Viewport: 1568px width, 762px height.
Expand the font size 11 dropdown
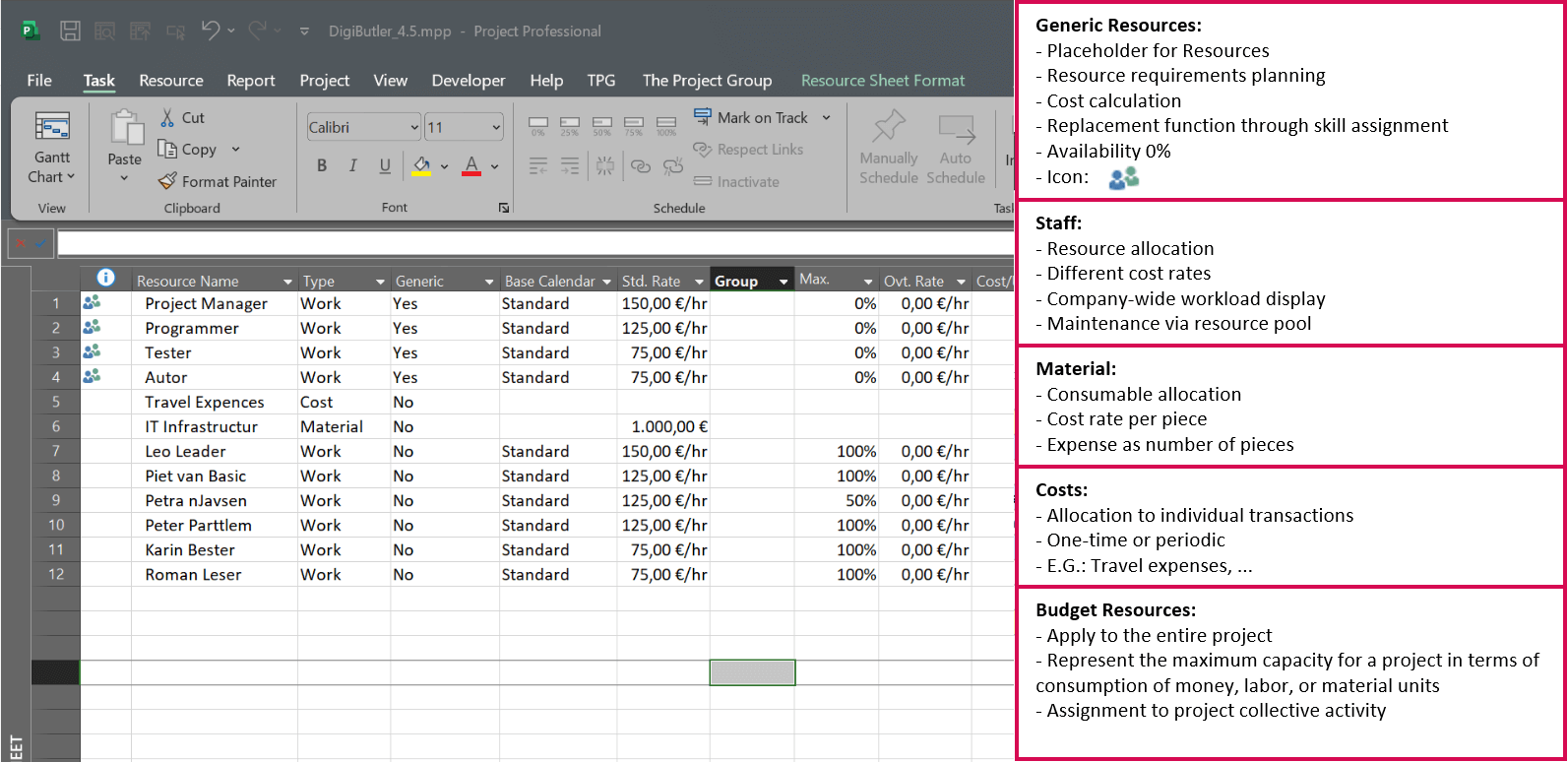point(495,127)
